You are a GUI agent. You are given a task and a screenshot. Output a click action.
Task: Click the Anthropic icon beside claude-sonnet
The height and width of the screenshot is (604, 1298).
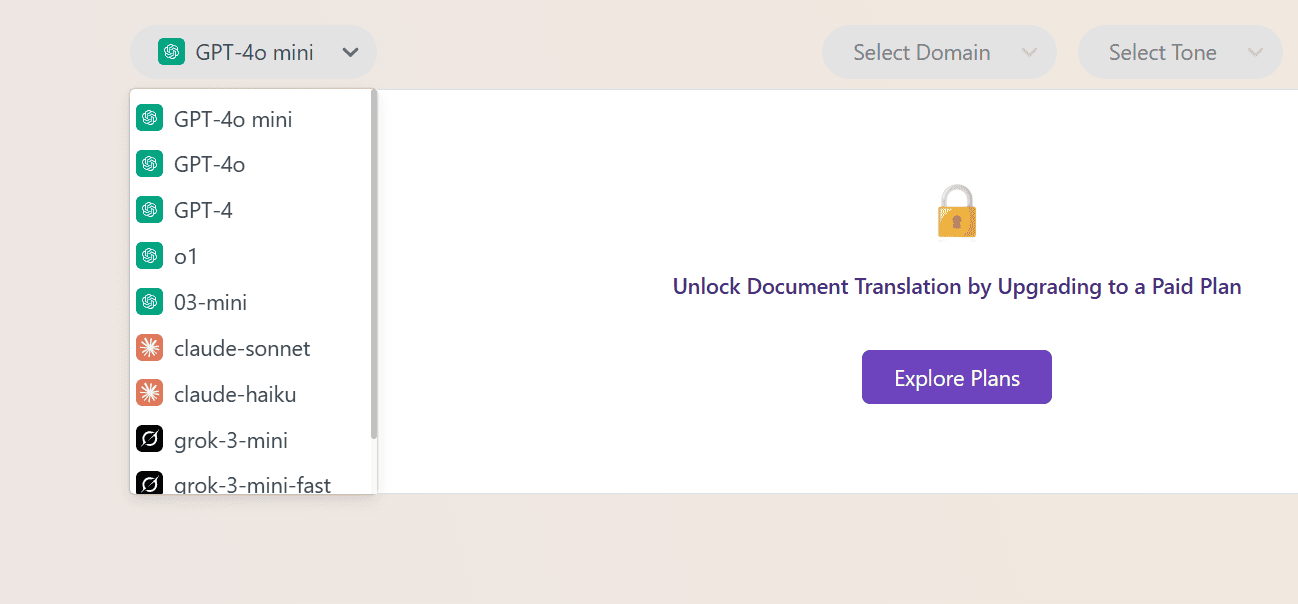149,348
